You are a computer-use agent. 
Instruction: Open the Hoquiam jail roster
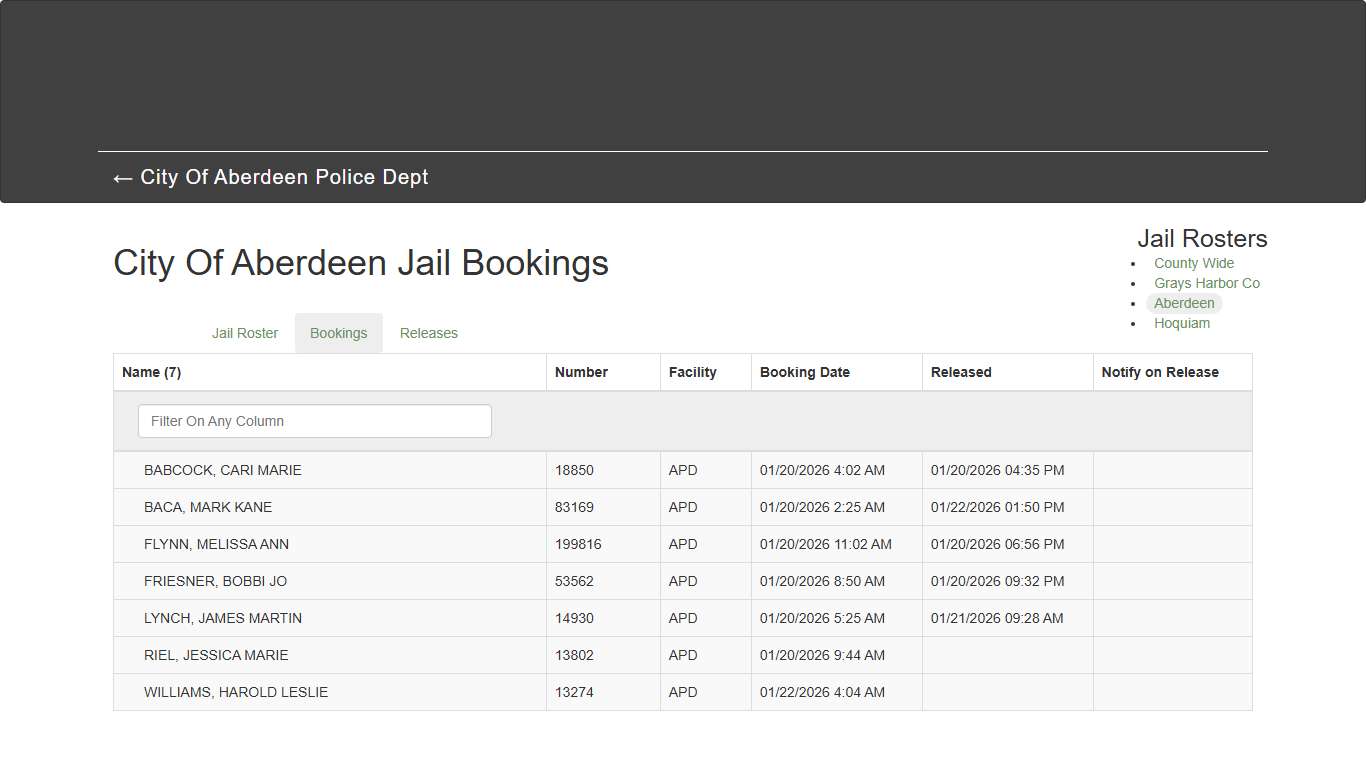(1181, 323)
